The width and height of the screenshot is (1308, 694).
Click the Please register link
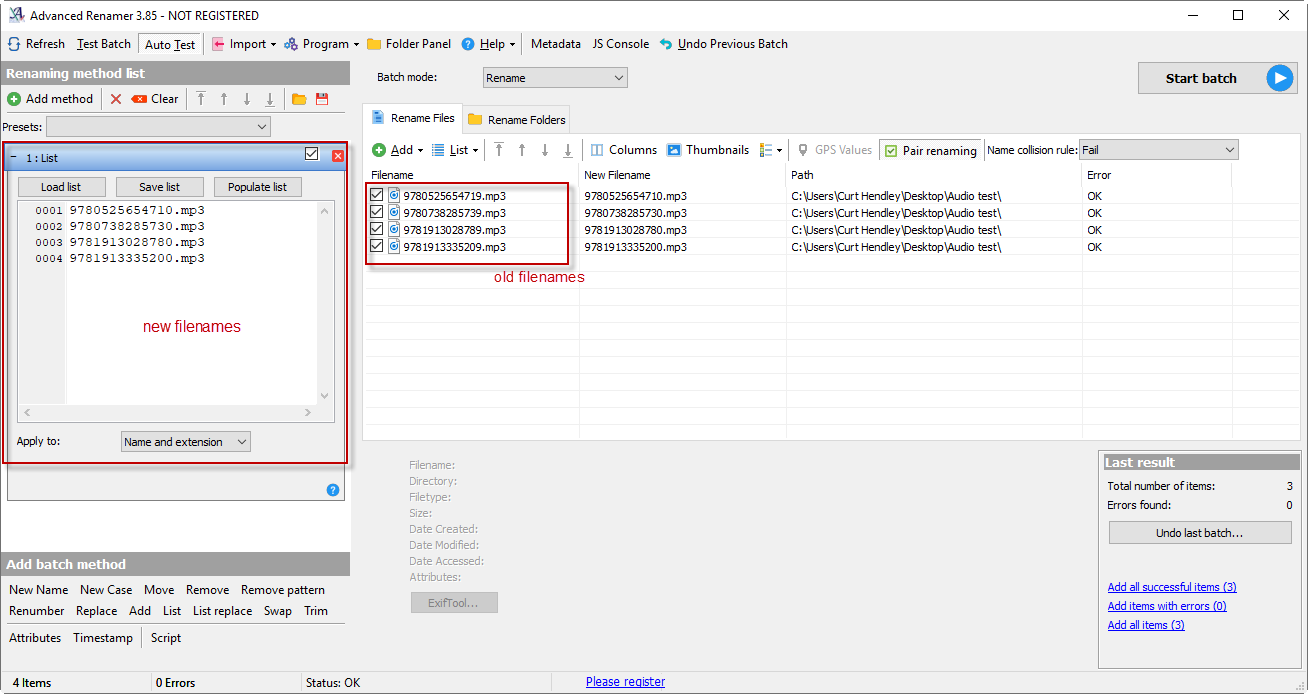tap(625, 682)
